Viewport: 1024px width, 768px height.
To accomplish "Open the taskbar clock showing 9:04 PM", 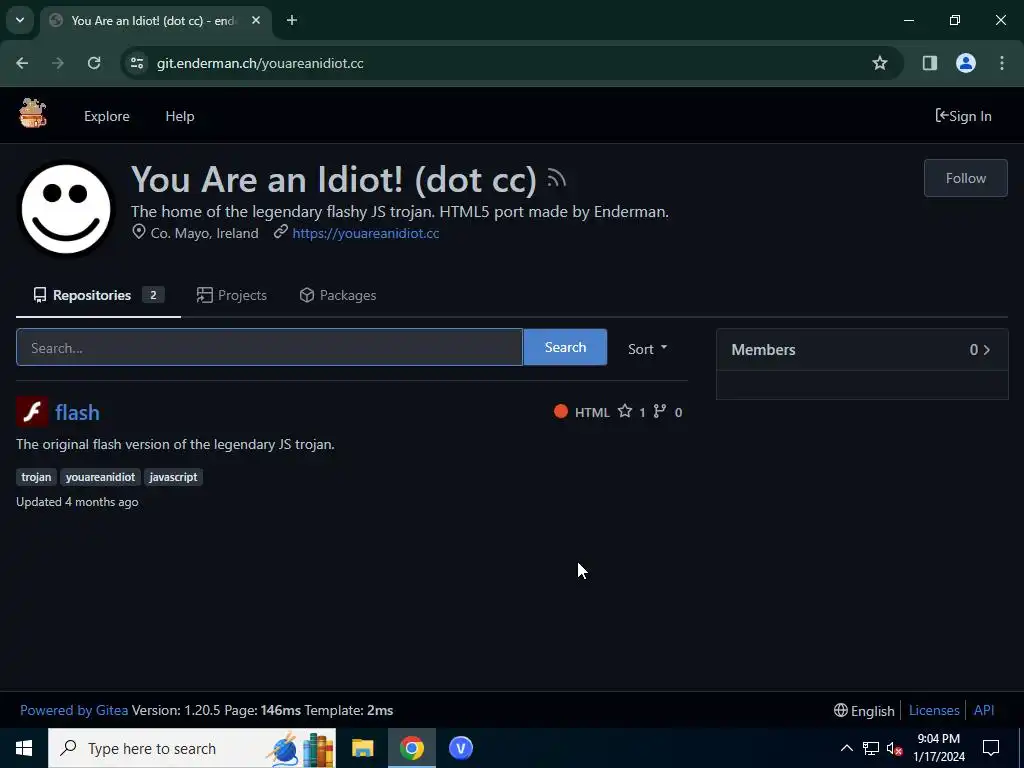I will pos(938,748).
